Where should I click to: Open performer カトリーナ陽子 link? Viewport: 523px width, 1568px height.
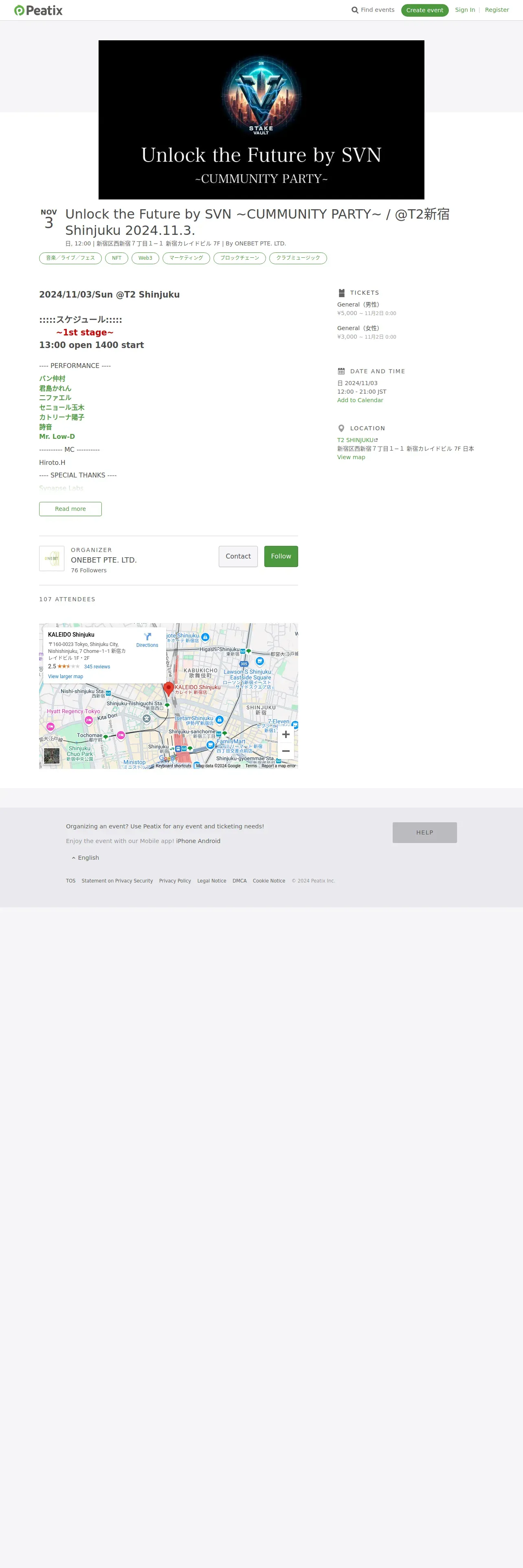pyautogui.click(x=62, y=418)
